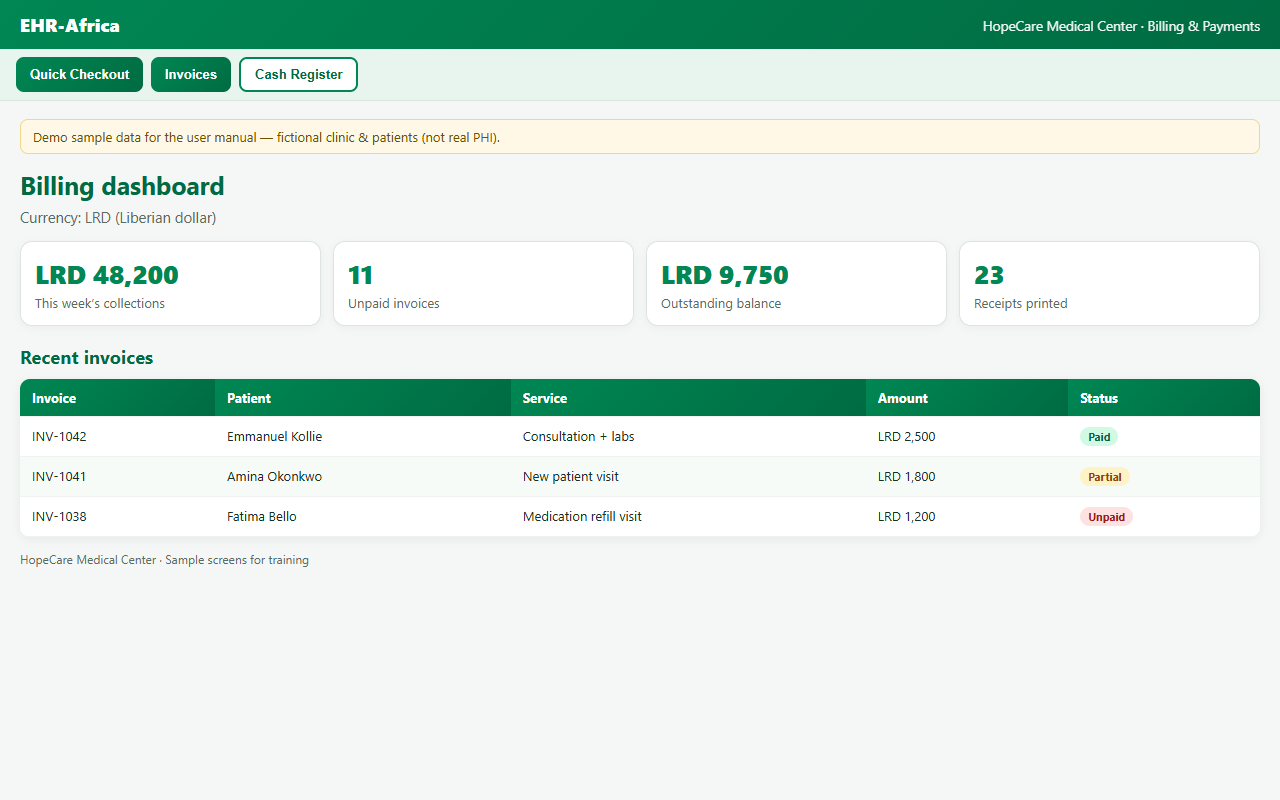
Task: Click patient name Emmanuel Kollie
Action: click(x=275, y=437)
